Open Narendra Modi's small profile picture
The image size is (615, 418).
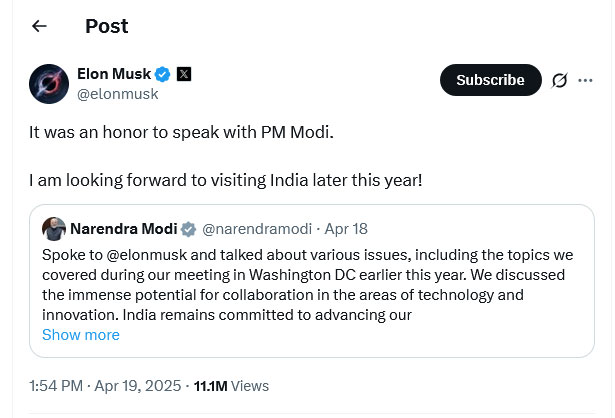54,229
